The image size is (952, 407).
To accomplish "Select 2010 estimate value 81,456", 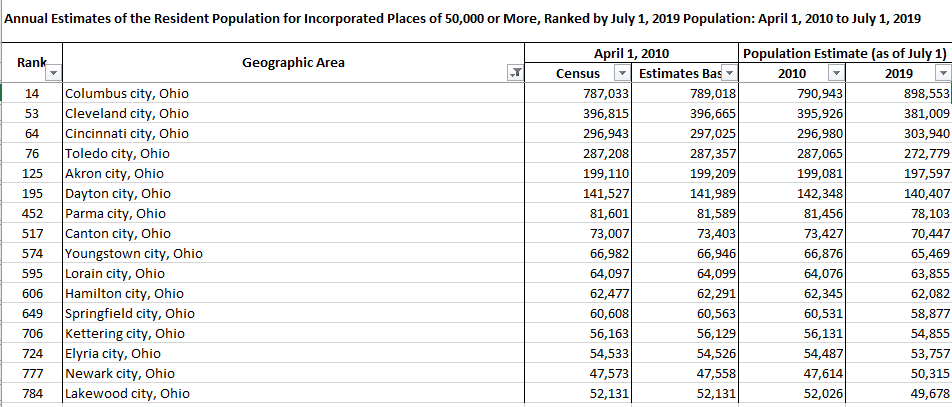I will click(792, 214).
